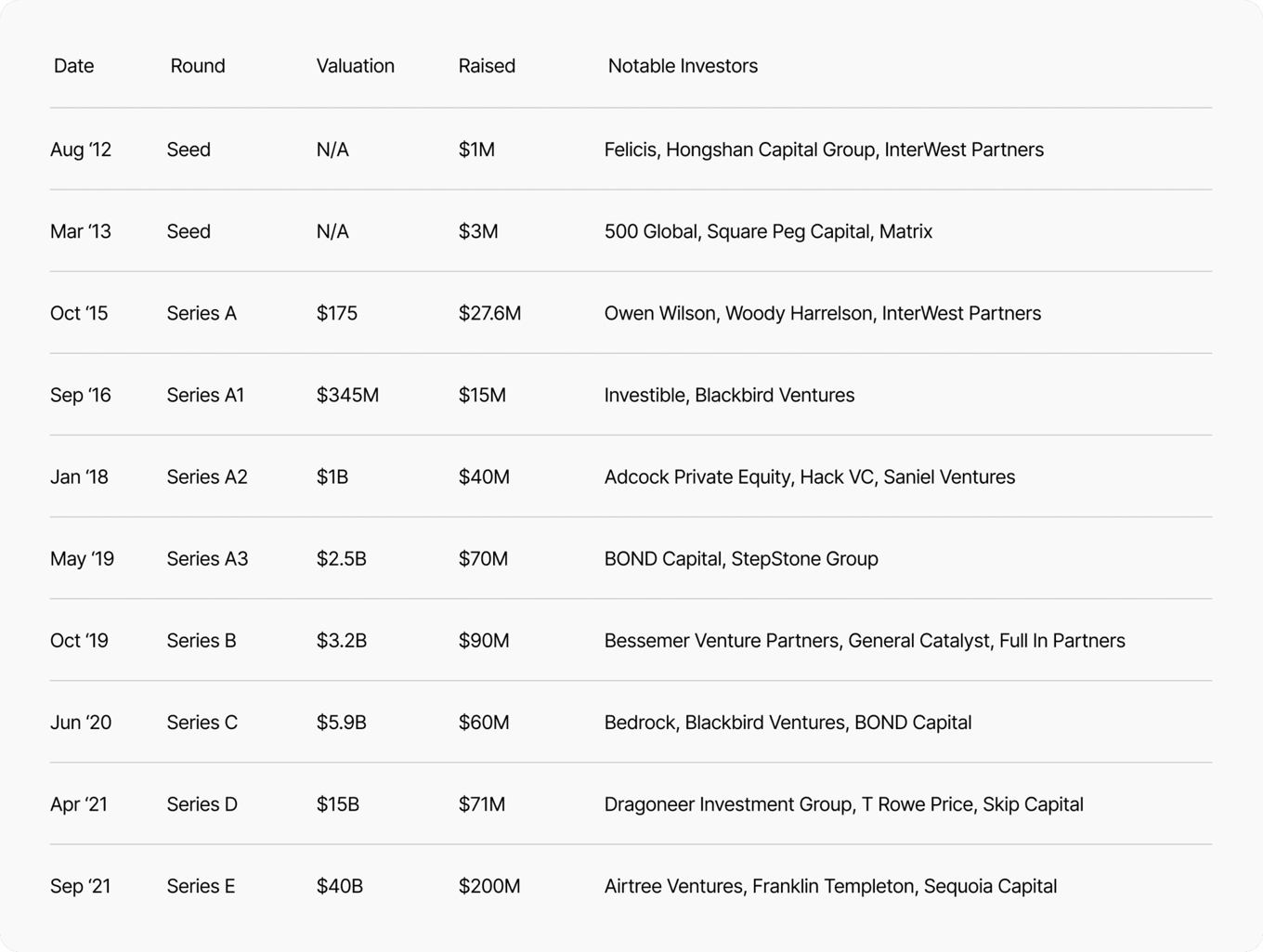Click the Date column header
The width and height of the screenshot is (1263, 952).
click(x=74, y=66)
